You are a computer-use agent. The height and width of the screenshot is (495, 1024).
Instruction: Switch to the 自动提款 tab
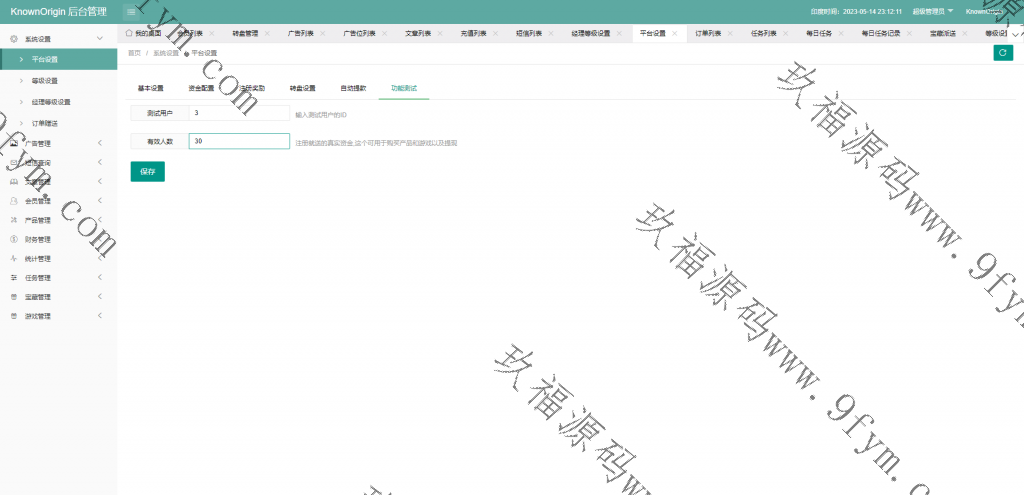click(x=353, y=88)
